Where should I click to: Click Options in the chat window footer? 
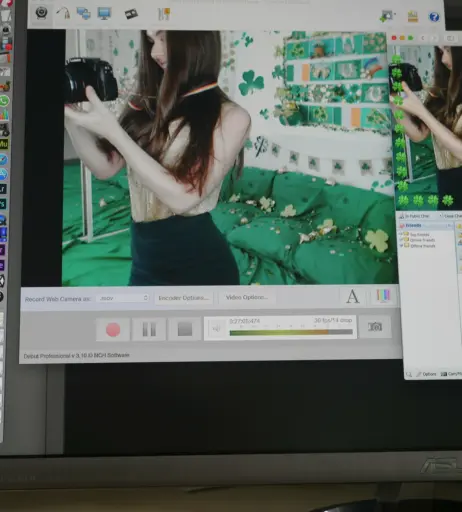[427, 374]
